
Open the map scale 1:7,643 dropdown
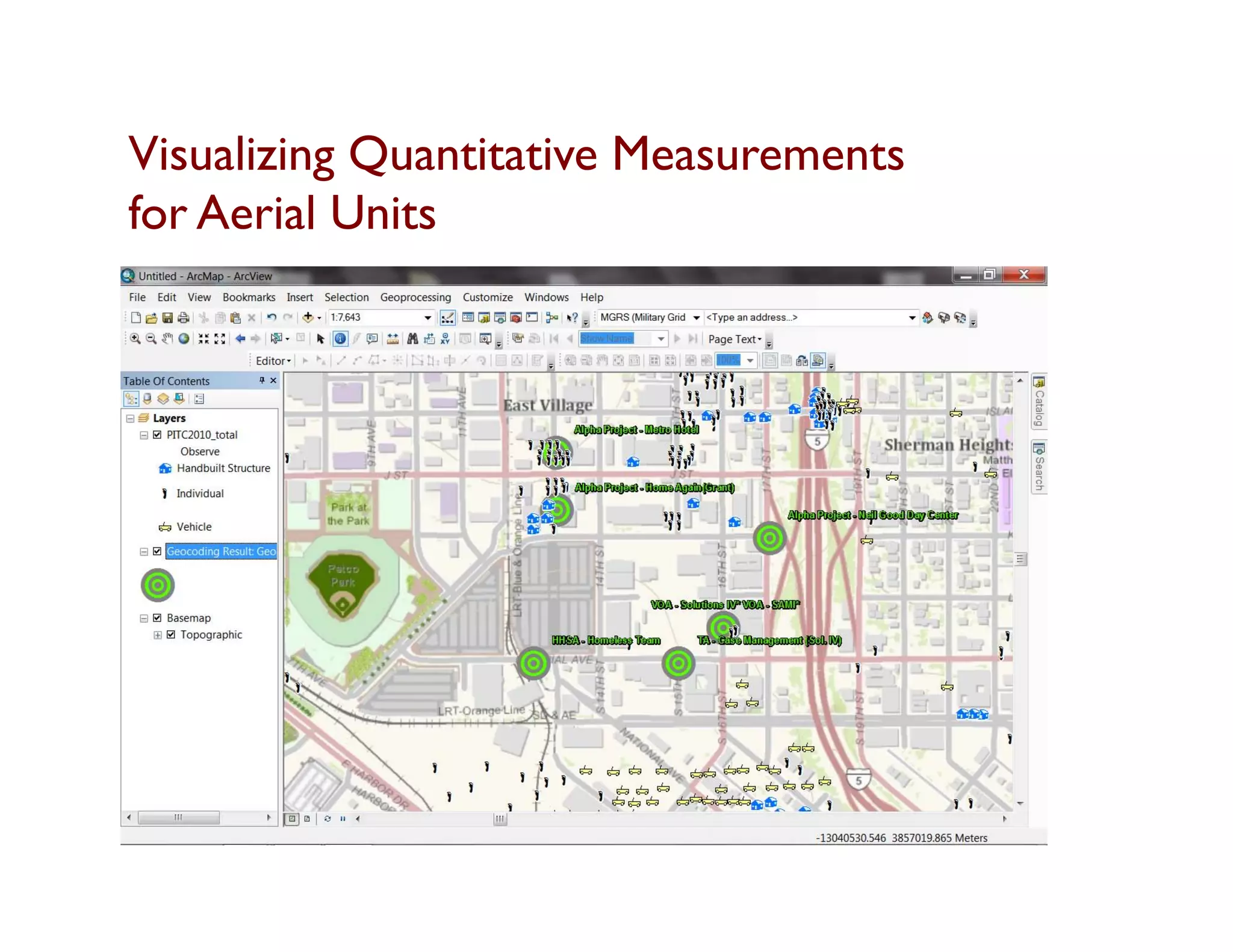(428, 318)
